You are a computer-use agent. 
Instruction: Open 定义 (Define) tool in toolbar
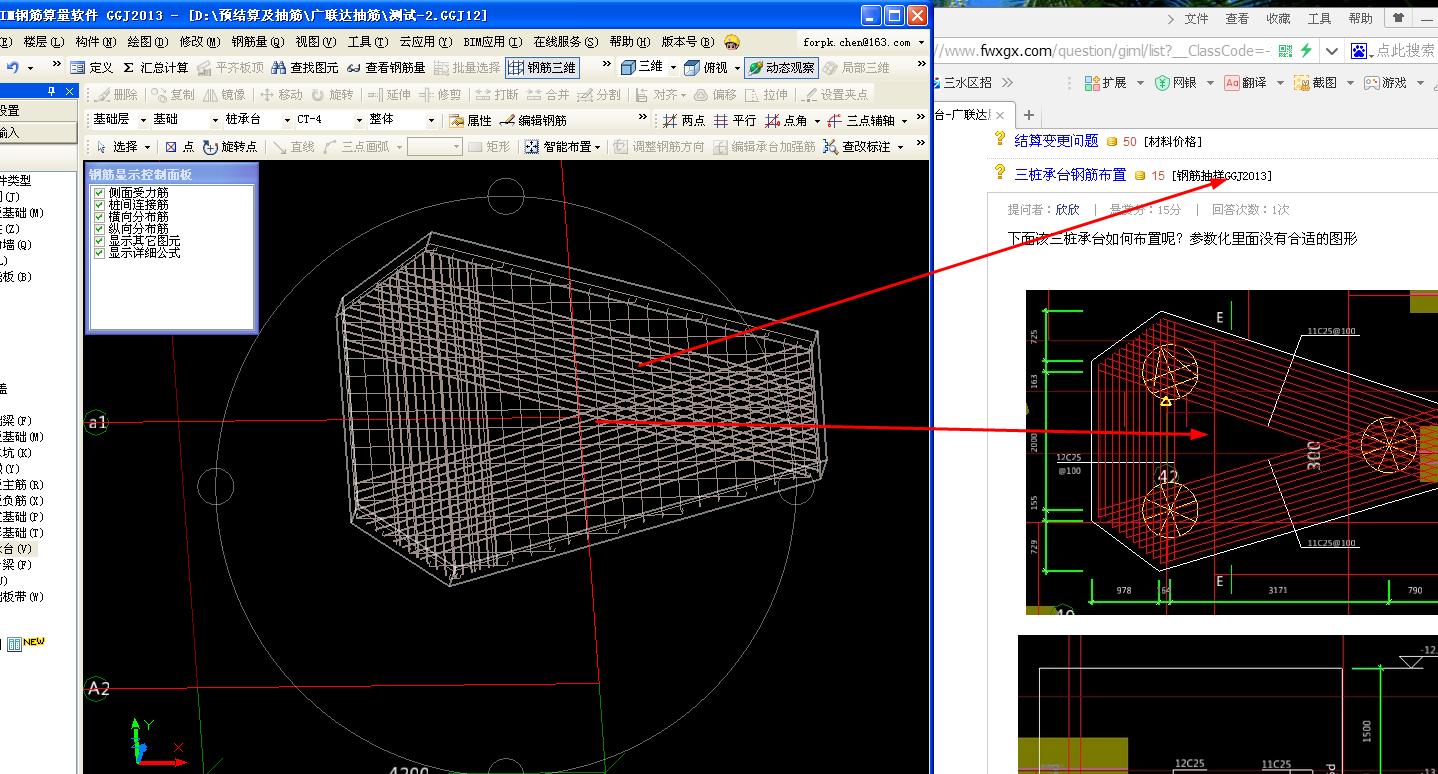[92, 67]
